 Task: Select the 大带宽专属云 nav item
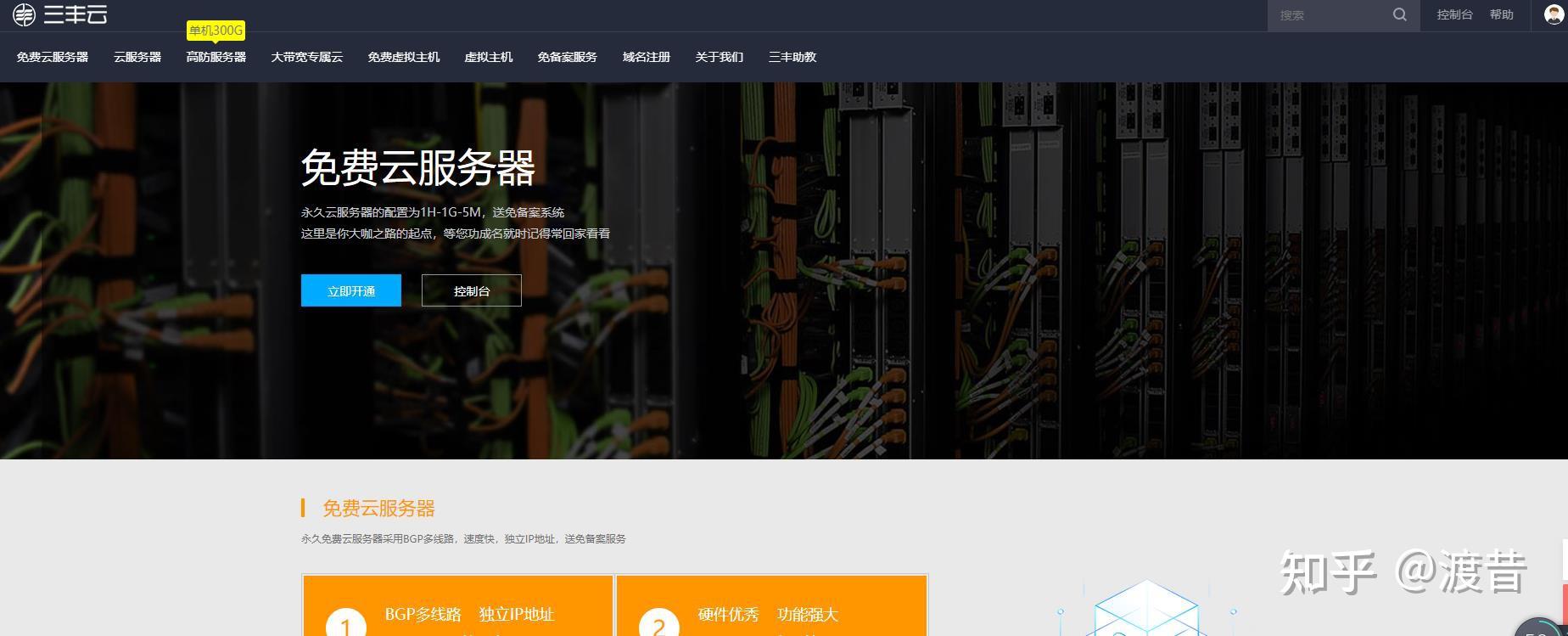pyautogui.click(x=307, y=57)
